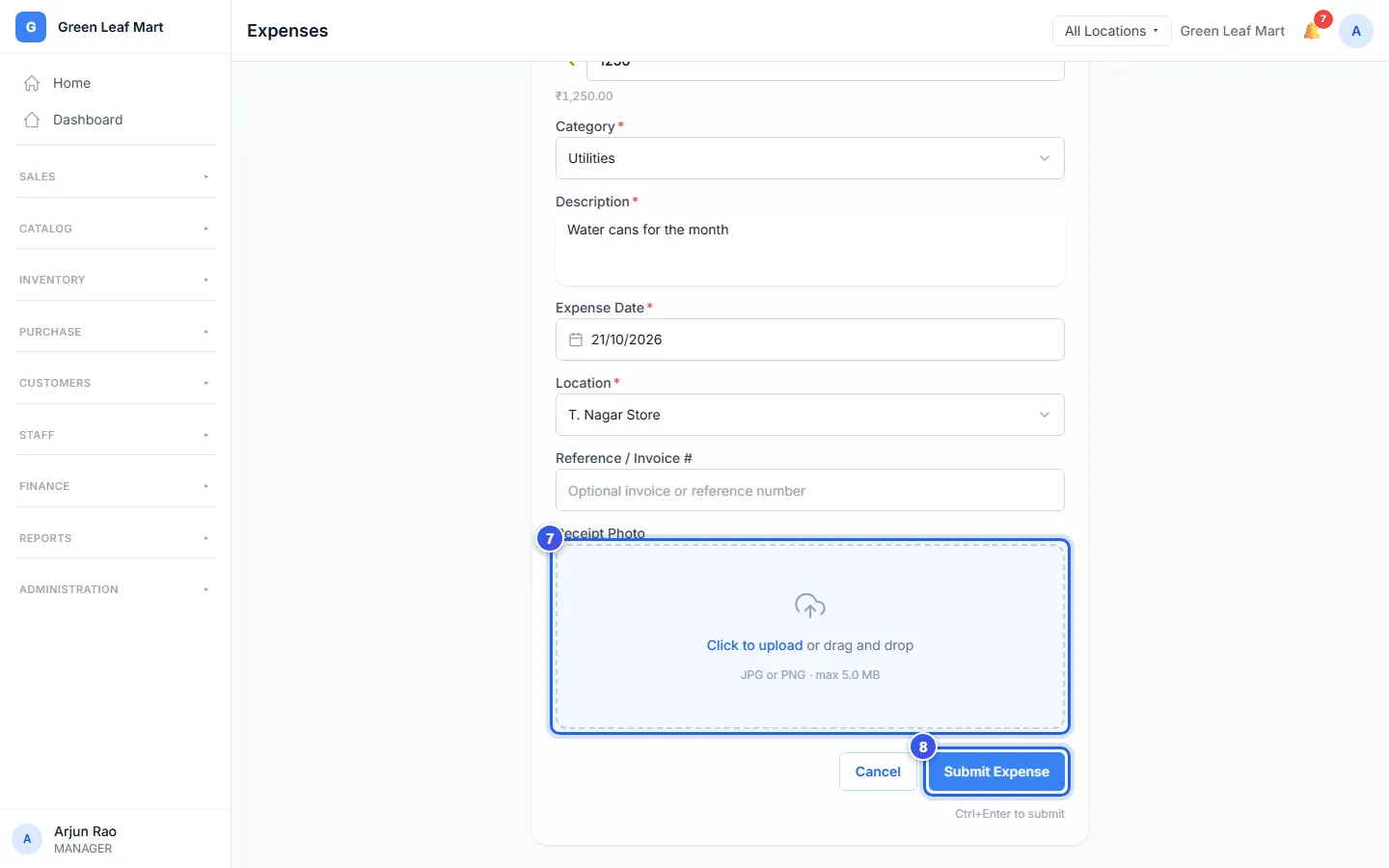The image size is (1389, 868).
Task: Expand the Staff section
Action: 116,435
